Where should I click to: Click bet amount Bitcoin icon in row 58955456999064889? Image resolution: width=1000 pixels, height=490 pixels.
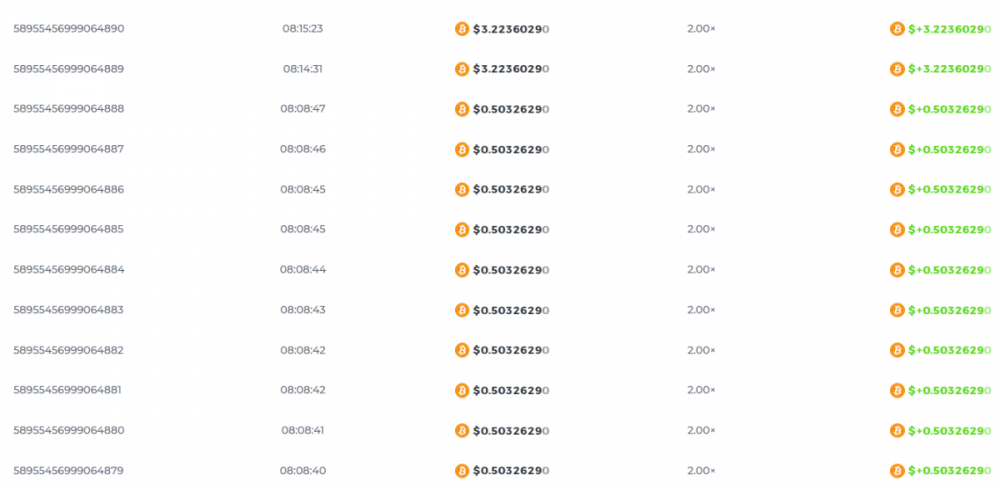462,69
